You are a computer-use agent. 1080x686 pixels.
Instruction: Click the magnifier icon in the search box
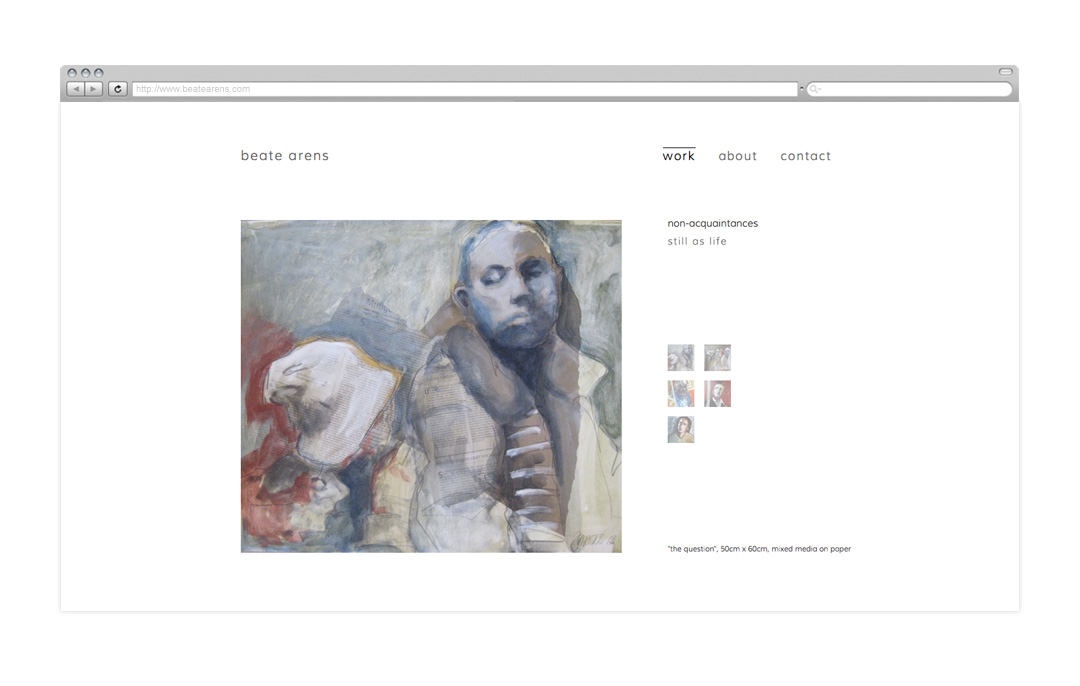(x=814, y=89)
